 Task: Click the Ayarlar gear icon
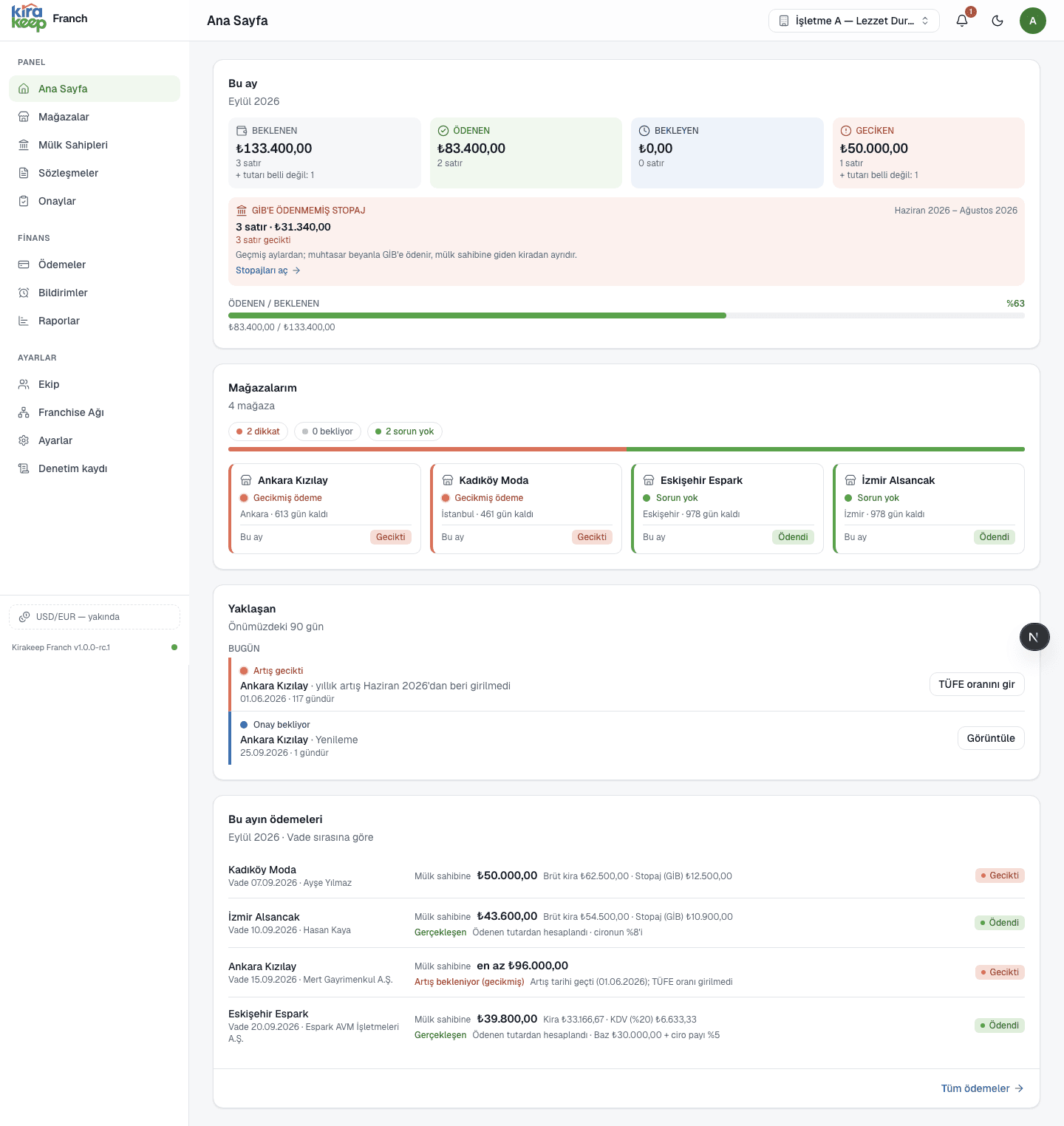24,440
